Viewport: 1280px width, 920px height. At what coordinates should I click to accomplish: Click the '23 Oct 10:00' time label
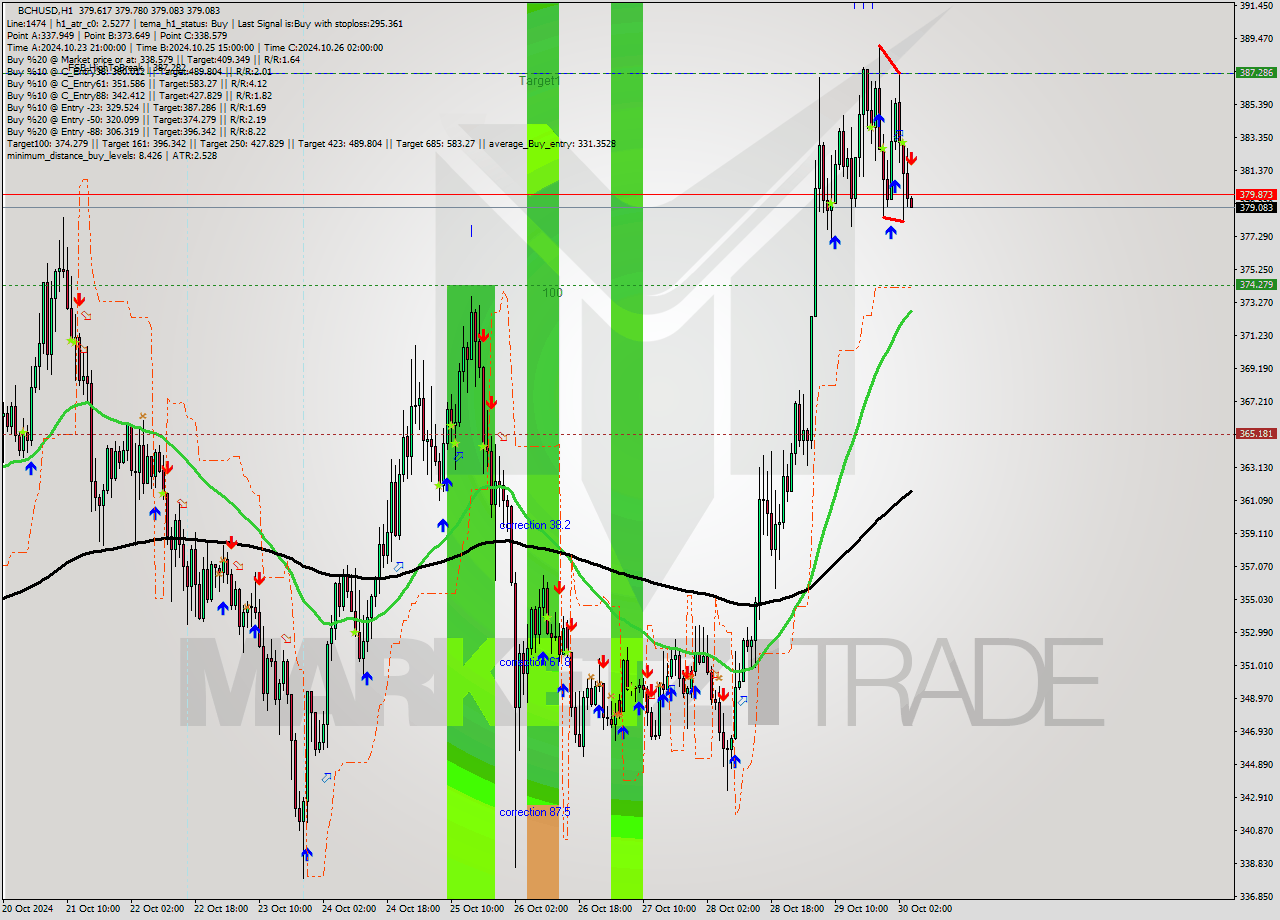[x=284, y=909]
